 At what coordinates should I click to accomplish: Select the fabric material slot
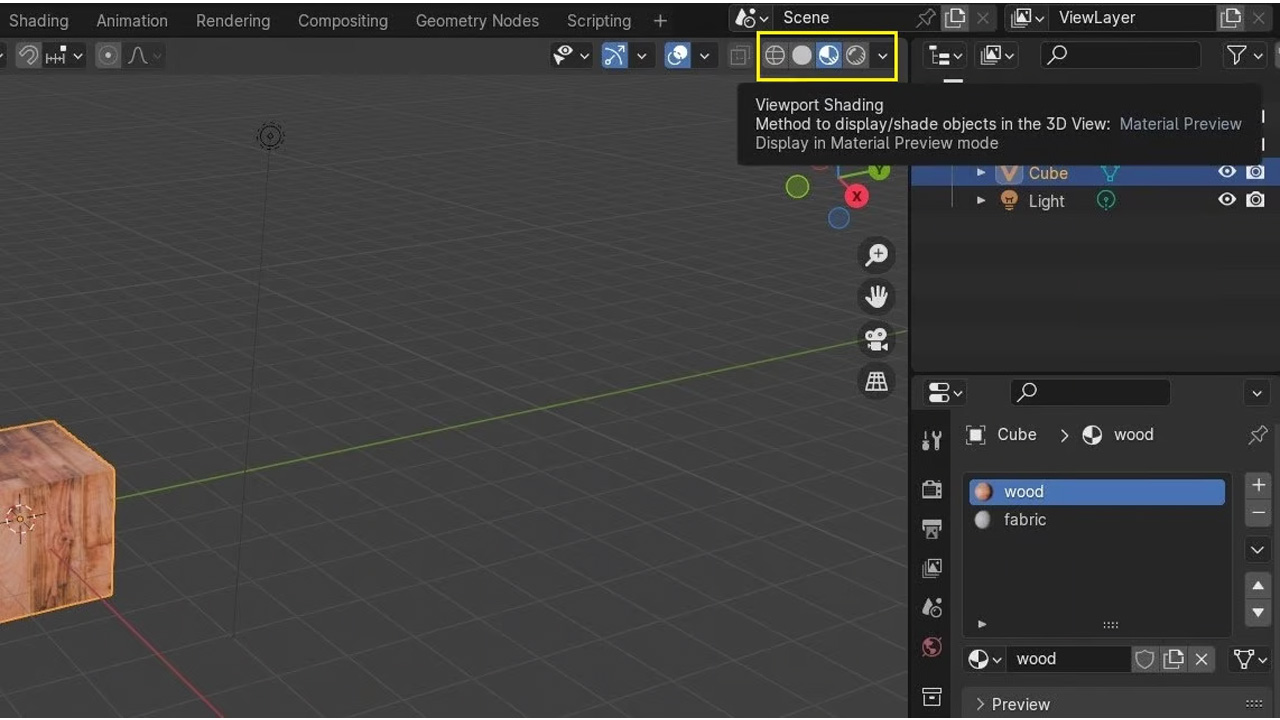click(1025, 520)
